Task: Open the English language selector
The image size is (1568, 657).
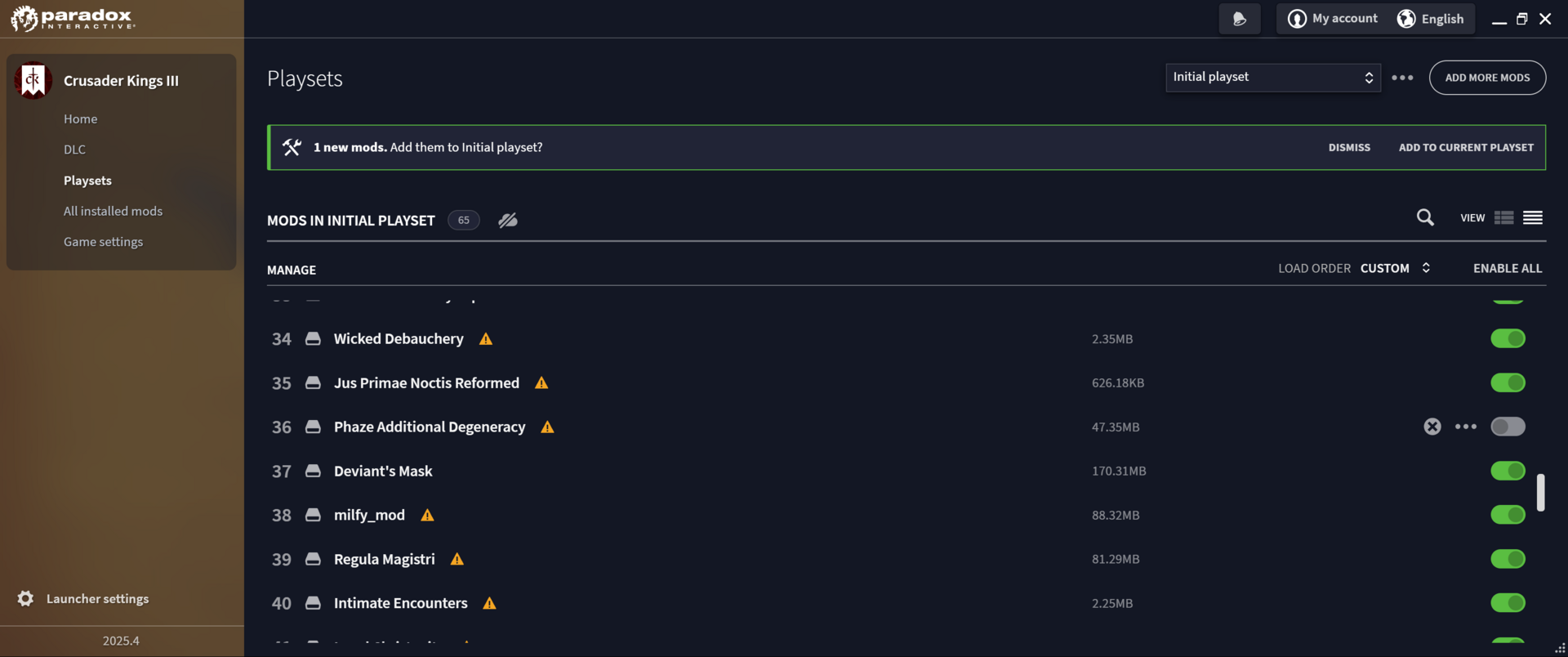Action: (1431, 19)
